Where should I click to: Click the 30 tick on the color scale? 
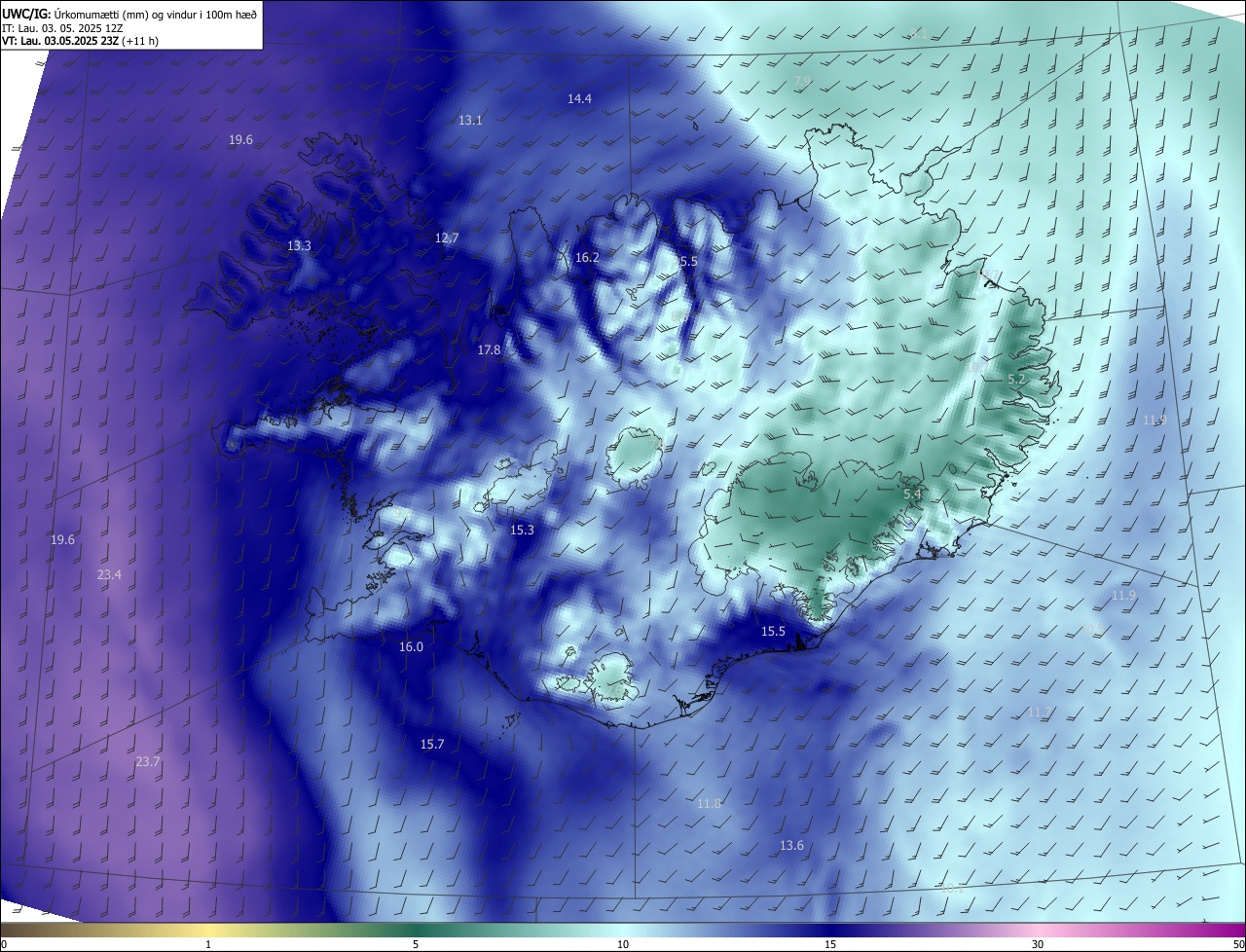click(x=1038, y=944)
